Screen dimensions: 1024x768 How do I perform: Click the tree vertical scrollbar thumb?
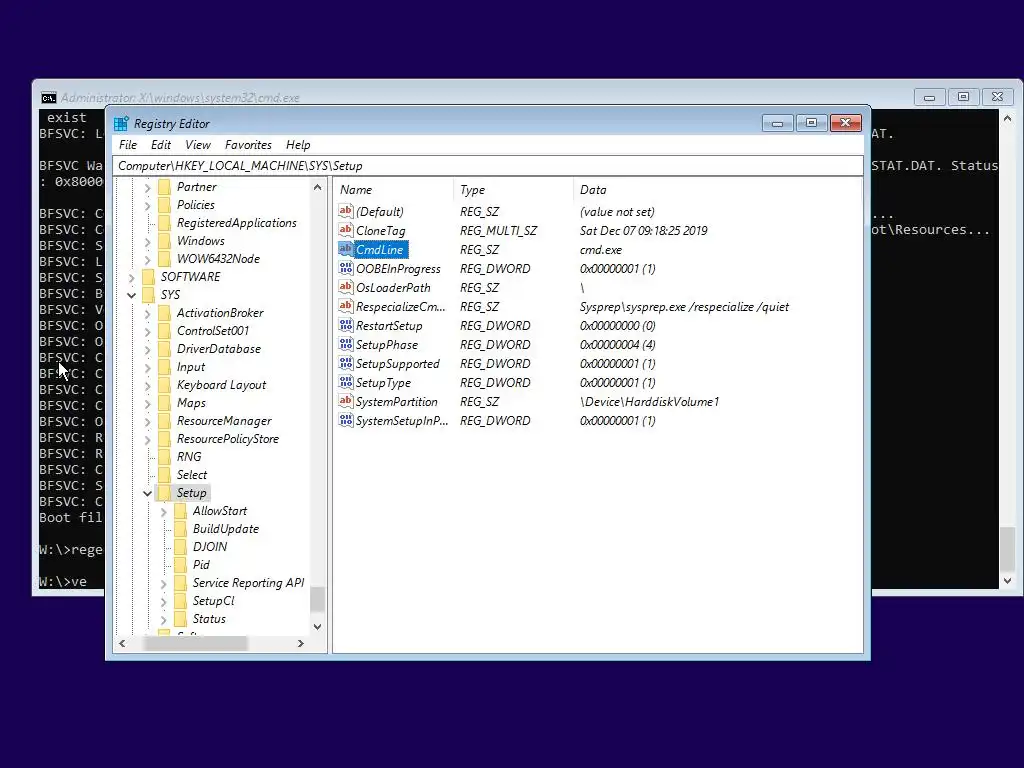click(317, 600)
